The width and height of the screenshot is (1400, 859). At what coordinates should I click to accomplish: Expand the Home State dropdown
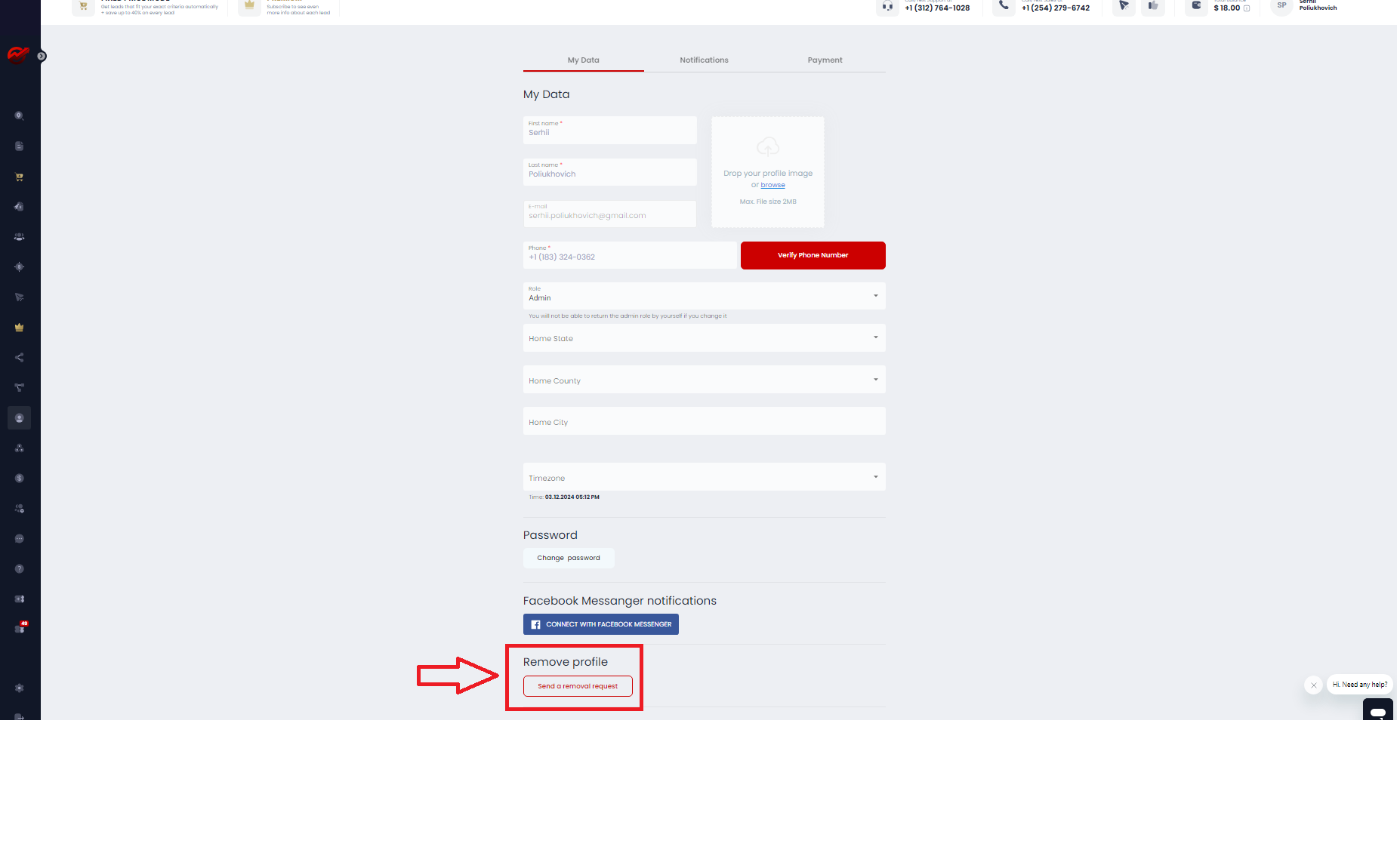tap(704, 338)
